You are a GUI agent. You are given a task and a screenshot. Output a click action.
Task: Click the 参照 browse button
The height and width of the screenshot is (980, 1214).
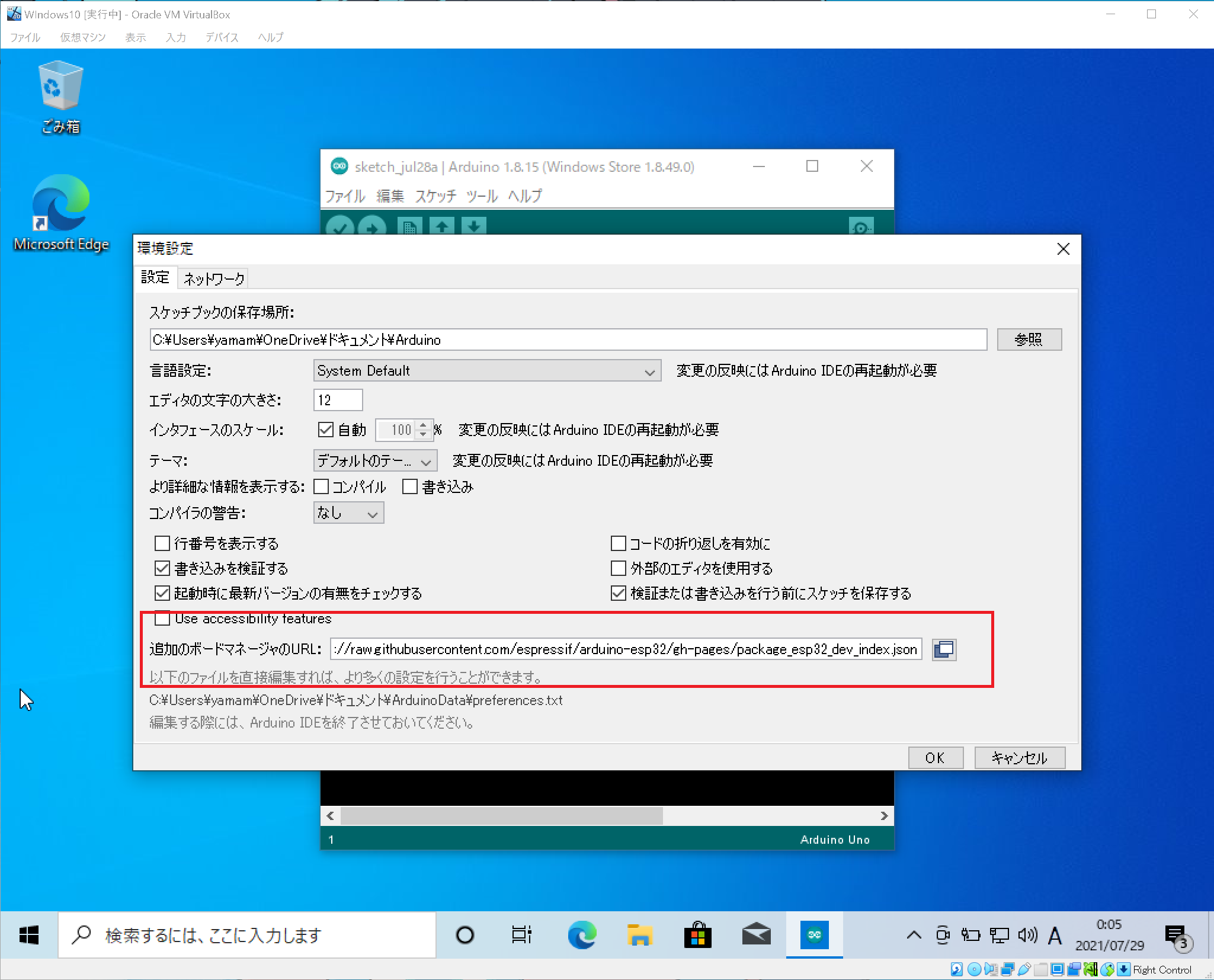click(1029, 340)
